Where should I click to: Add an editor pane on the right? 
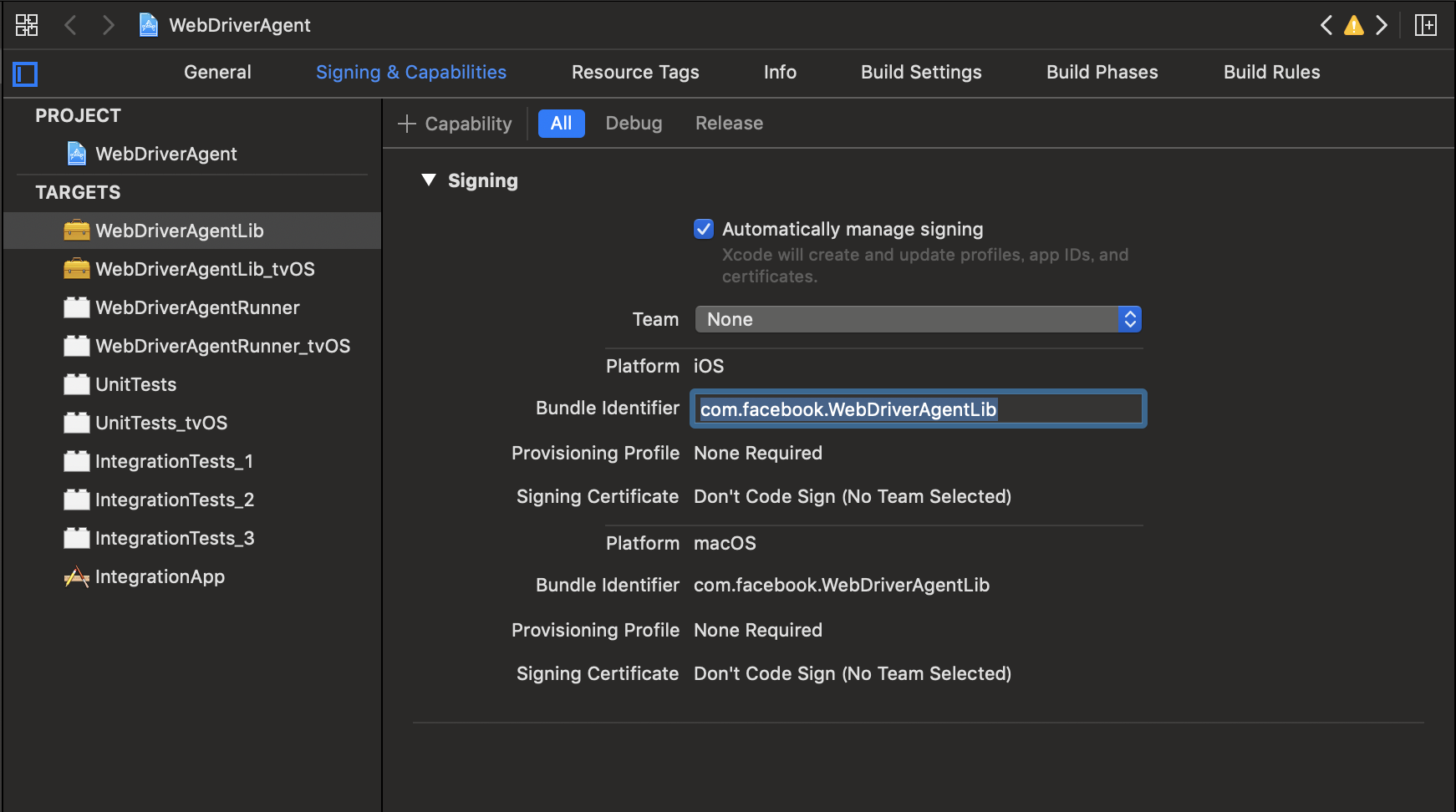coord(1425,25)
